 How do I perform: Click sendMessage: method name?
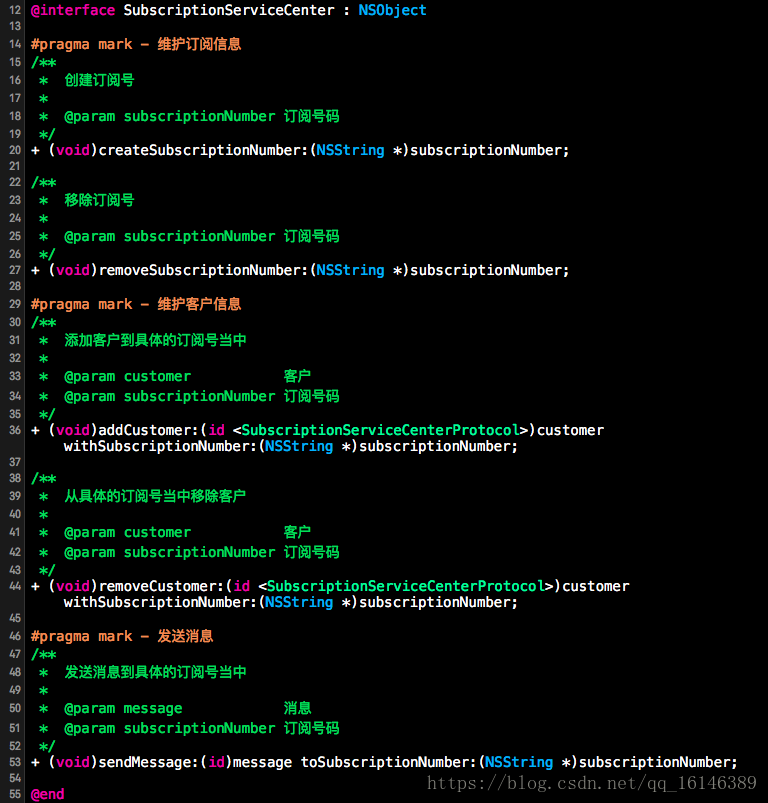tap(148, 762)
